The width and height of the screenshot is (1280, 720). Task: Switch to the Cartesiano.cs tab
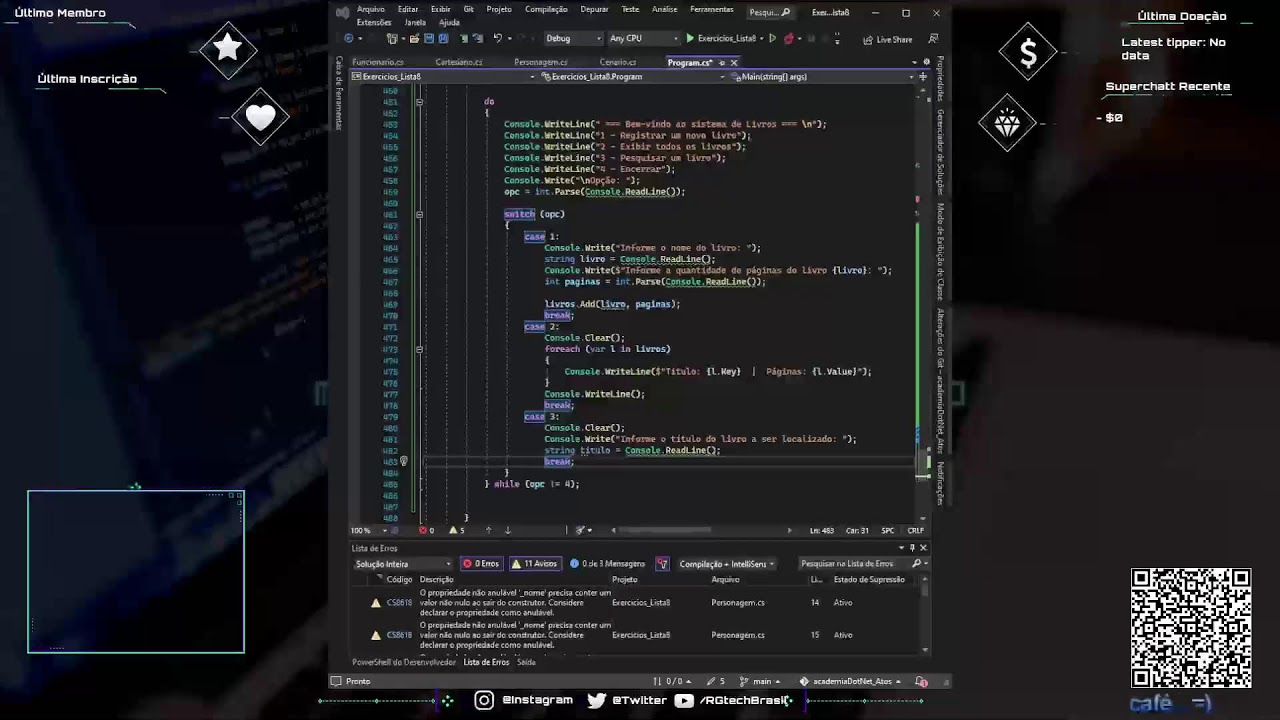point(458,62)
